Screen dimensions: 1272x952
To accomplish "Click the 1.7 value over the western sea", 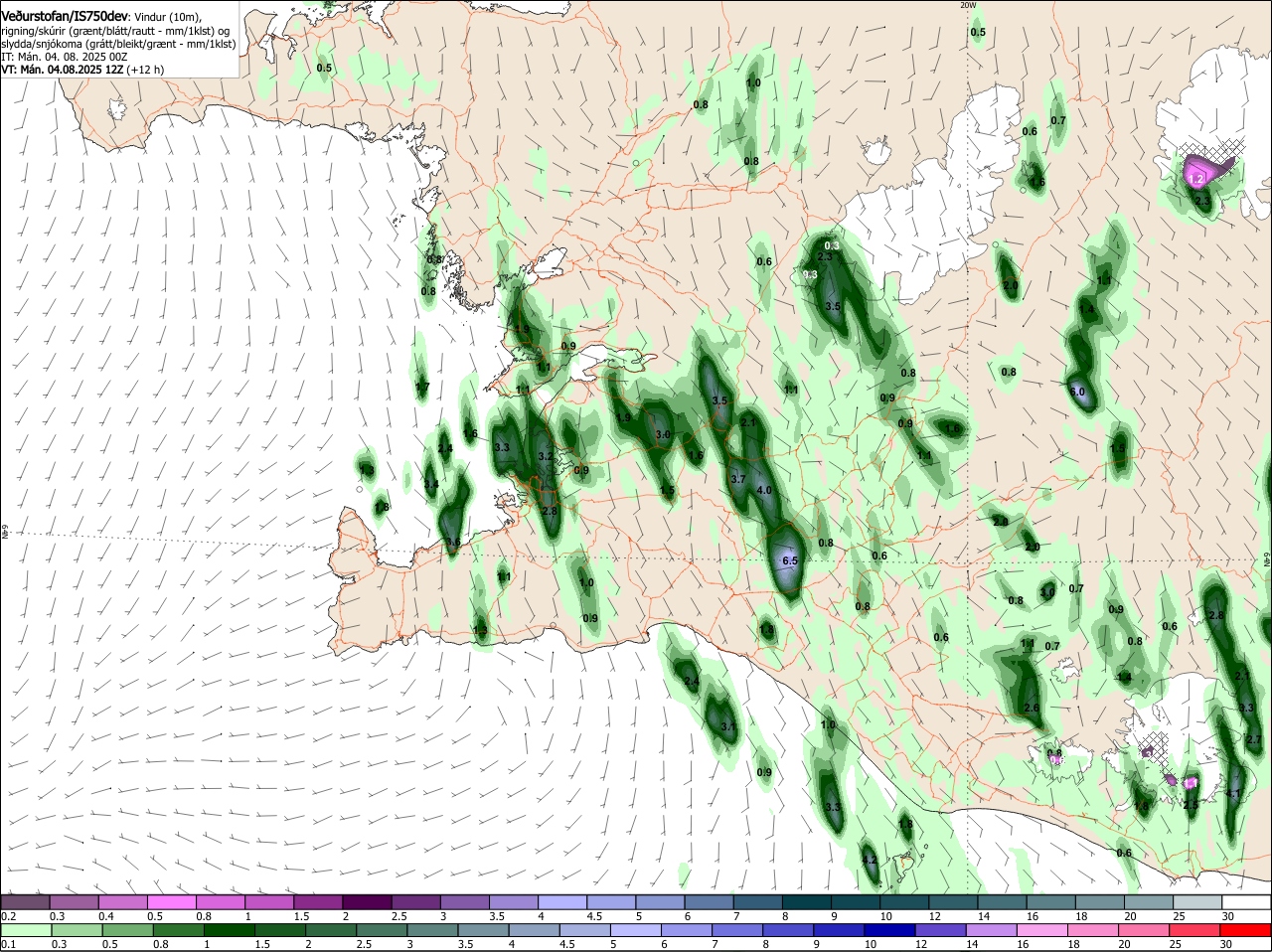I will click(422, 387).
